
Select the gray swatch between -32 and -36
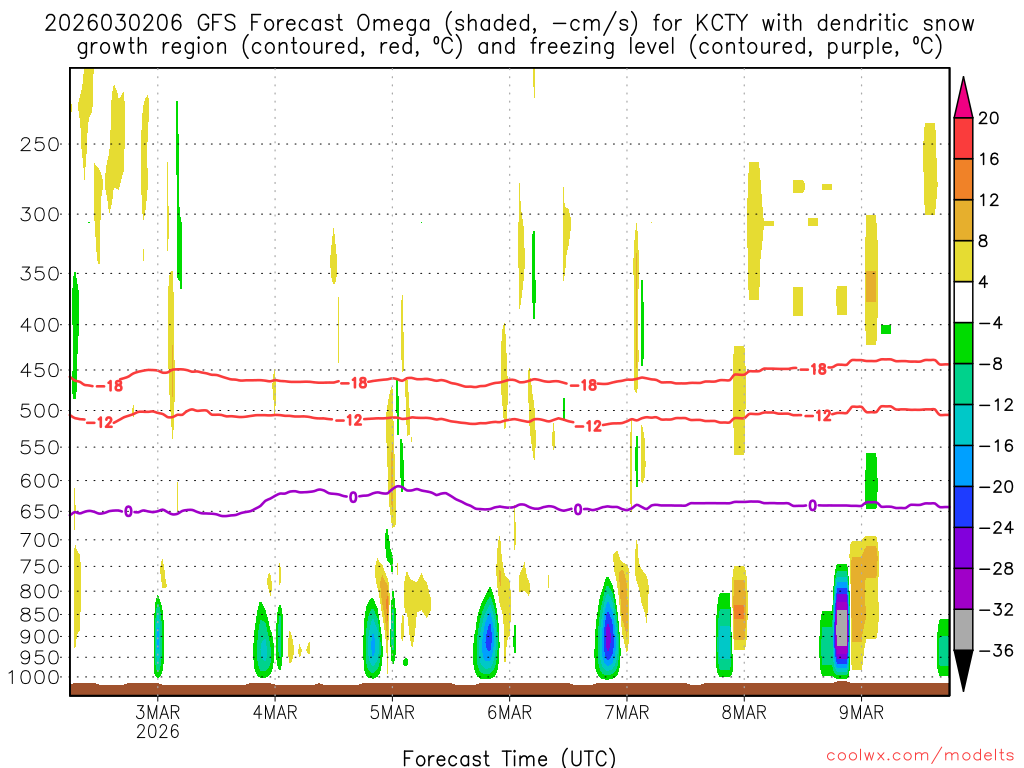[964, 630]
